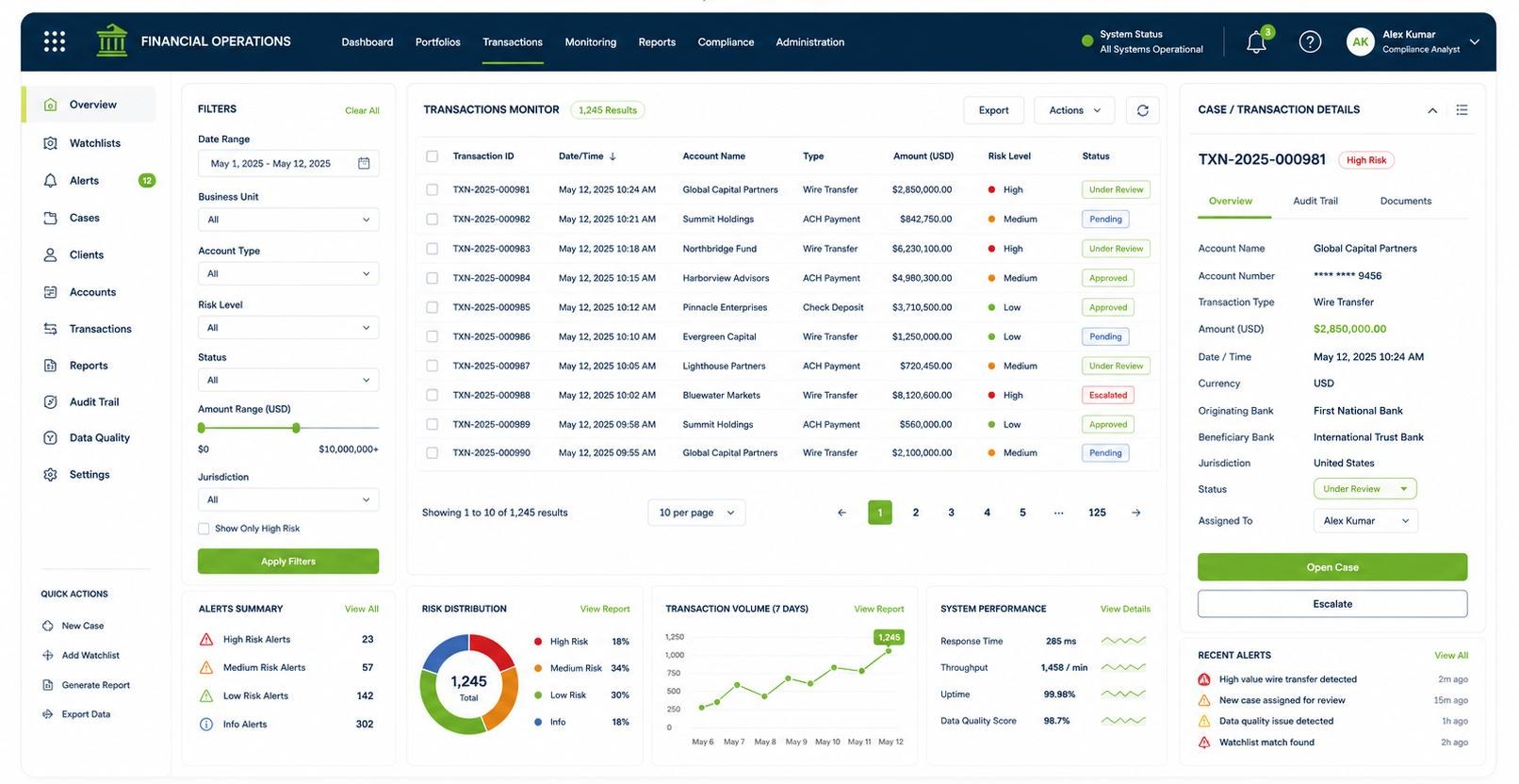This screenshot has width=1519, height=784.
Task: Open the 10 per page dropdown
Action: [x=696, y=513]
